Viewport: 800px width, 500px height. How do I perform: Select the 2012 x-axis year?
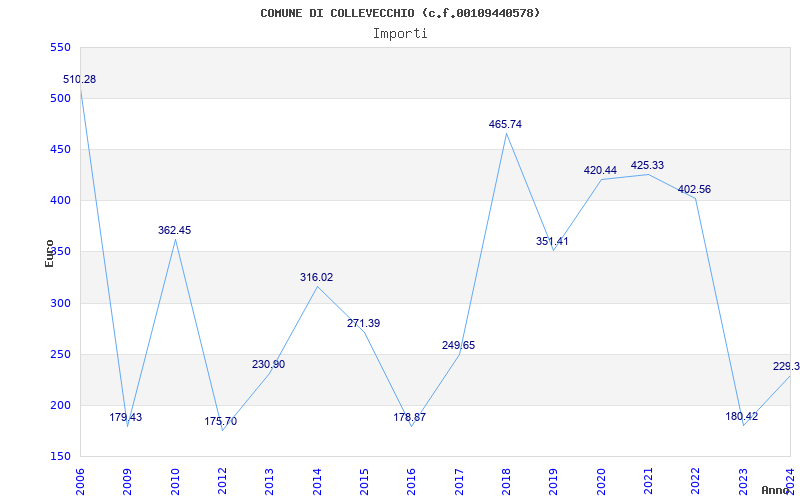coord(222,481)
